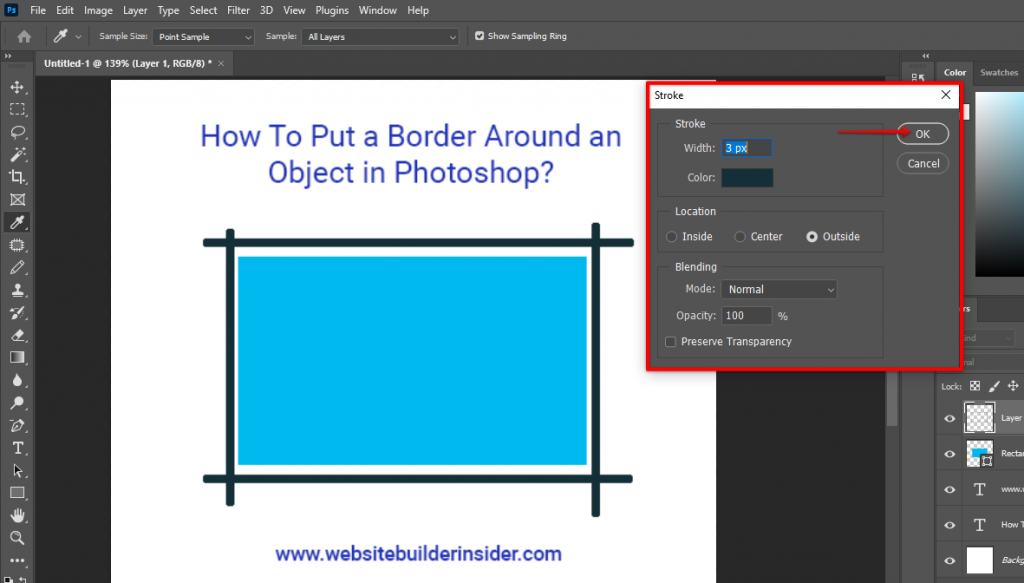Select the Zoom tool

[x=16, y=538]
